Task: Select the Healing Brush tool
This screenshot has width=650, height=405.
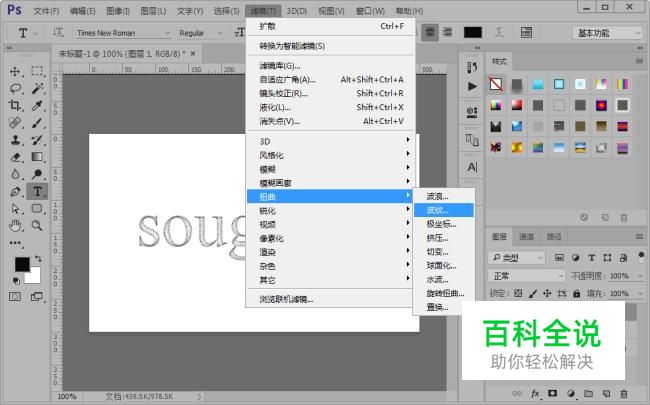Action: tap(15, 123)
